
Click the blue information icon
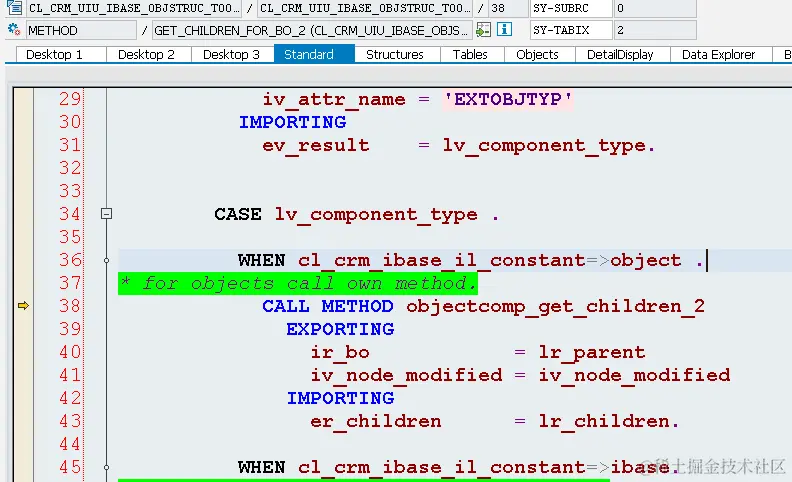coord(504,29)
